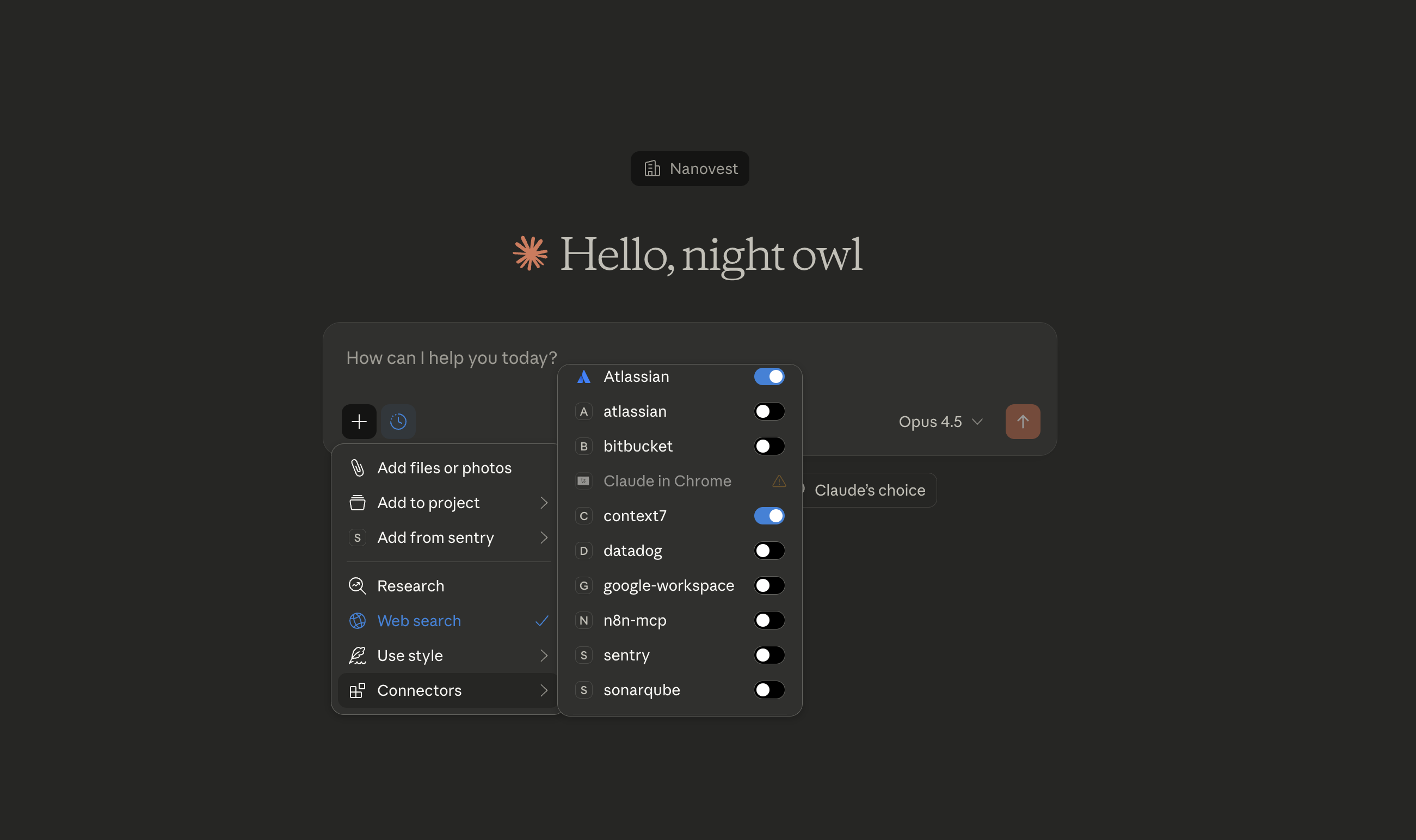The height and width of the screenshot is (840, 1416).
Task: Open the Connectors menu item
Action: click(447, 690)
